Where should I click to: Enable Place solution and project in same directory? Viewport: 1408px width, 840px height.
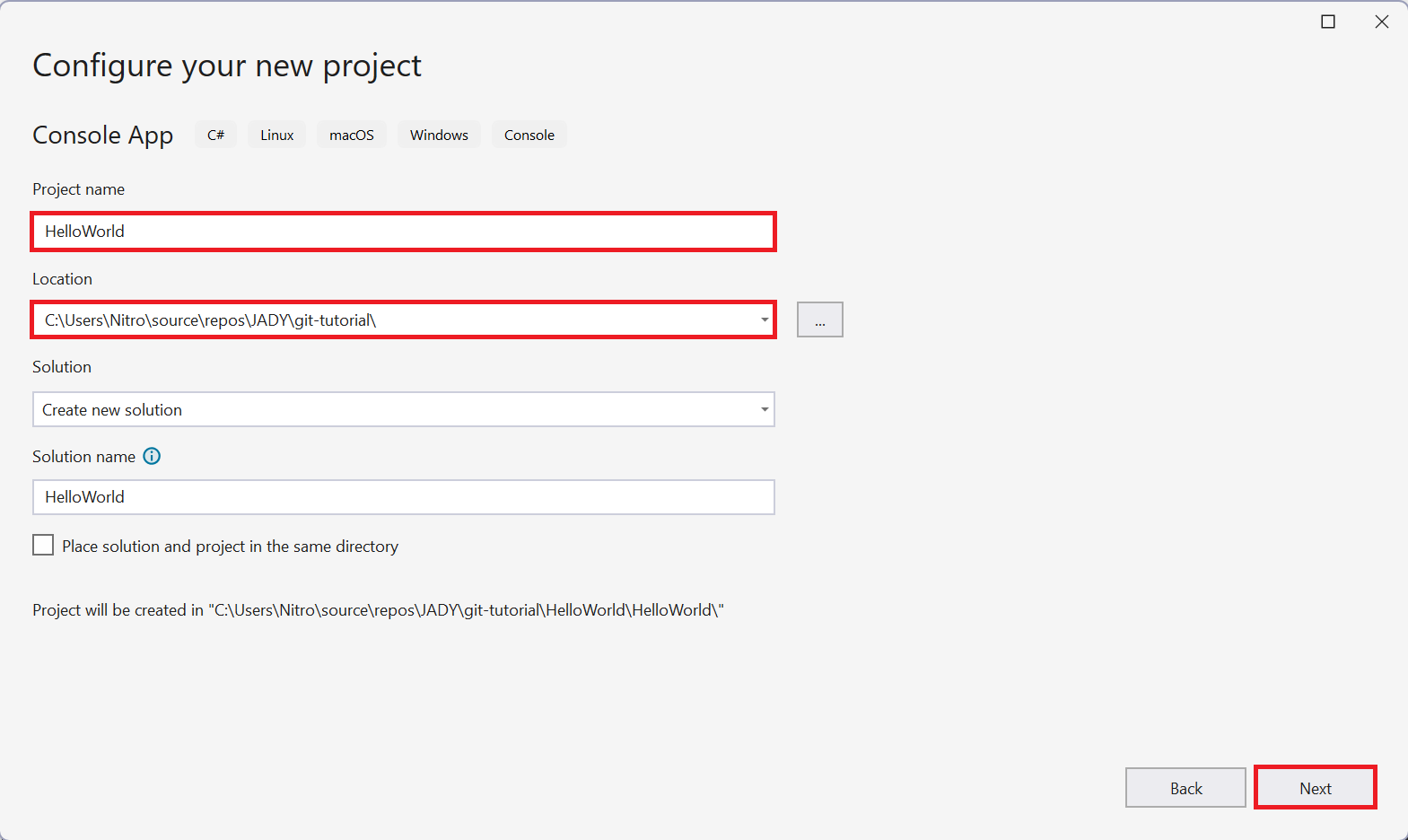[43, 546]
